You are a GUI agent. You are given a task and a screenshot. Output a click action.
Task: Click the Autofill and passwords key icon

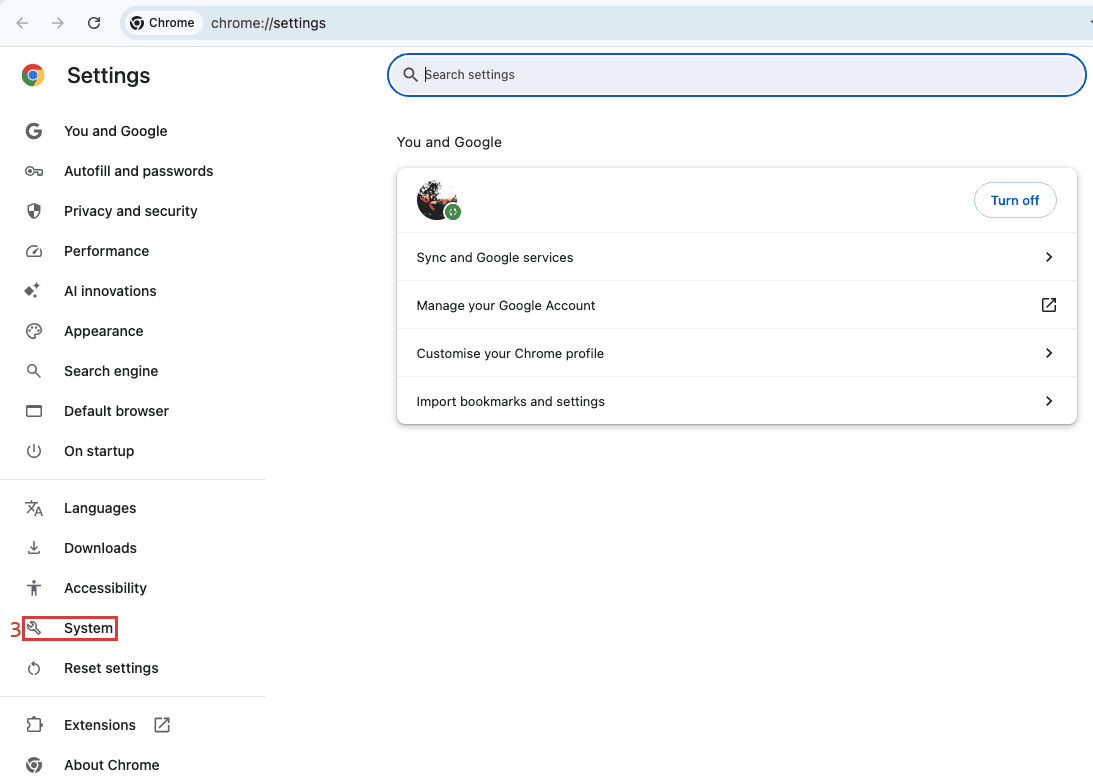click(34, 171)
